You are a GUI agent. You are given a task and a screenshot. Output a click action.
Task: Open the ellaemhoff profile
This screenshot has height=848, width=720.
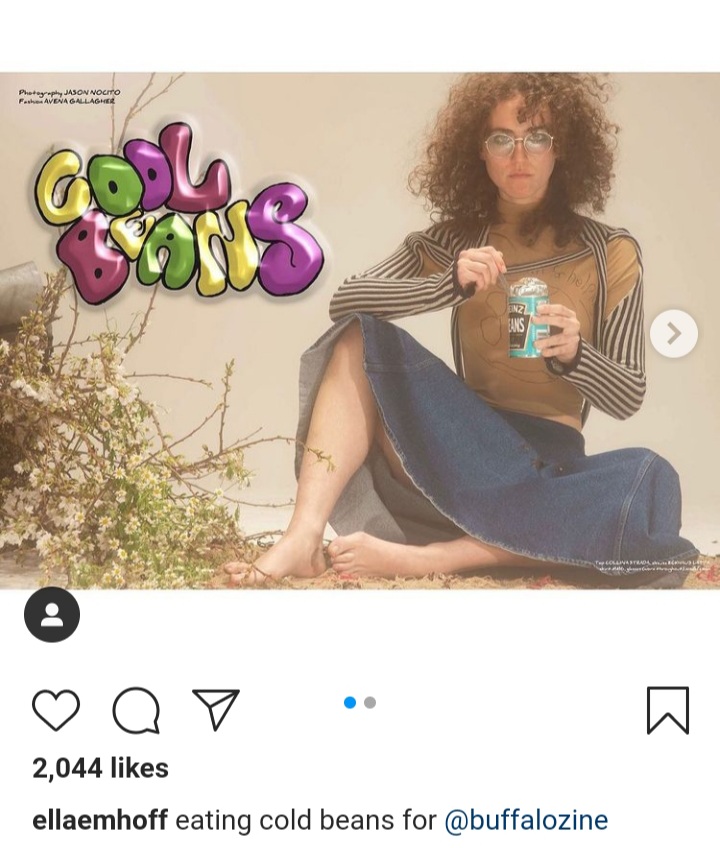click(x=100, y=820)
